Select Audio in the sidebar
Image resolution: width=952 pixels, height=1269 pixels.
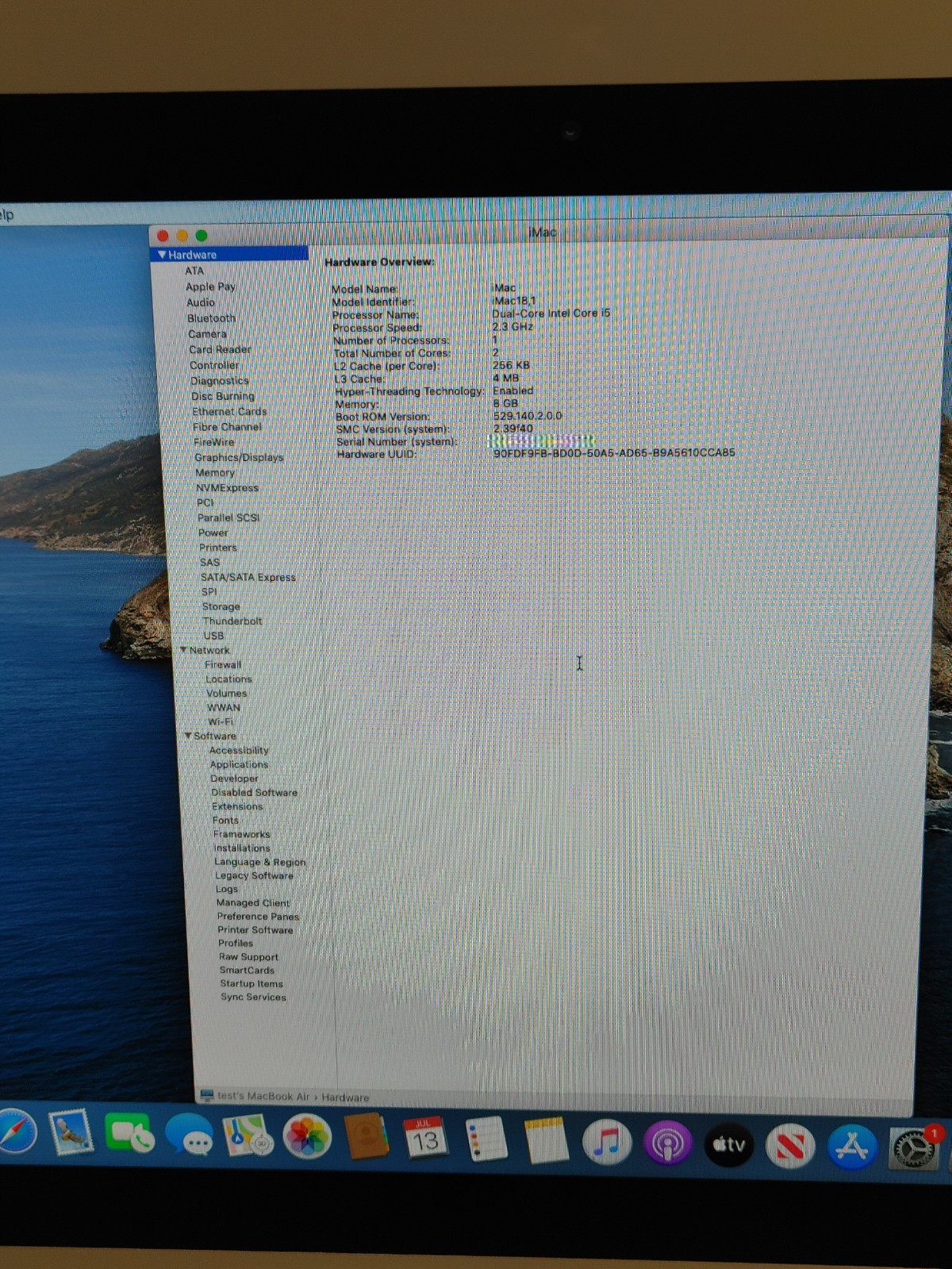[x=201, y=302]
